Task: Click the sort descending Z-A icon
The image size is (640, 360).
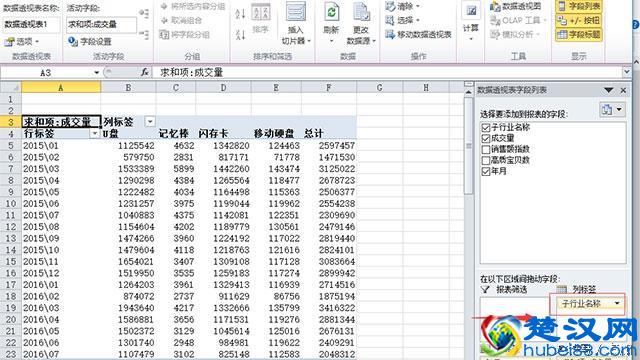Action: (x=240, y=34)
